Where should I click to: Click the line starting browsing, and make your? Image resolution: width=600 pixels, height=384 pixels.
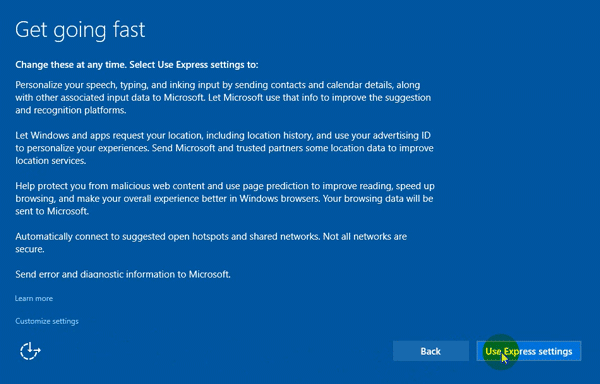(x=224, y=199)
